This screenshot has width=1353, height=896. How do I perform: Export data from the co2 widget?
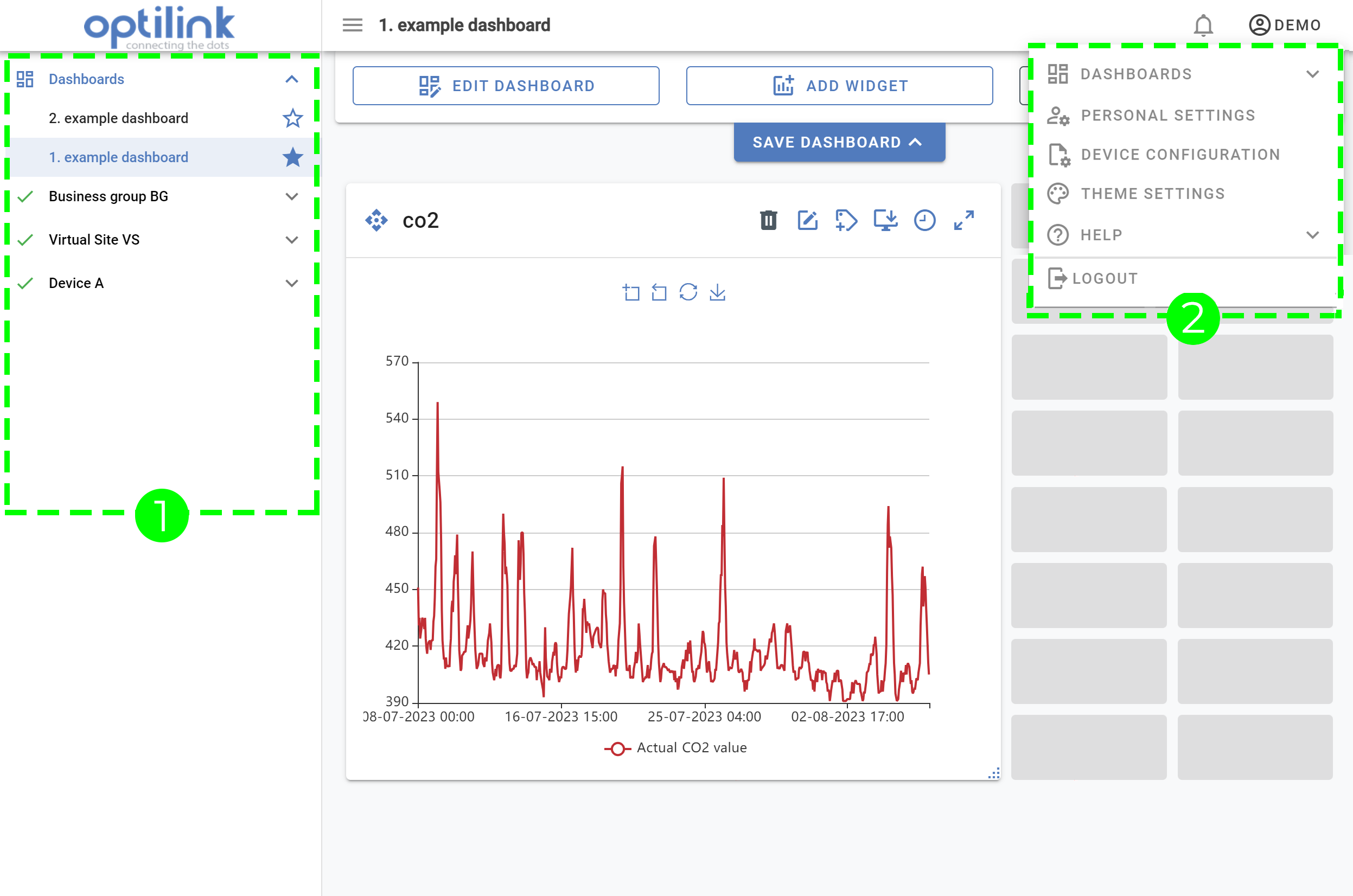point(885,220)
